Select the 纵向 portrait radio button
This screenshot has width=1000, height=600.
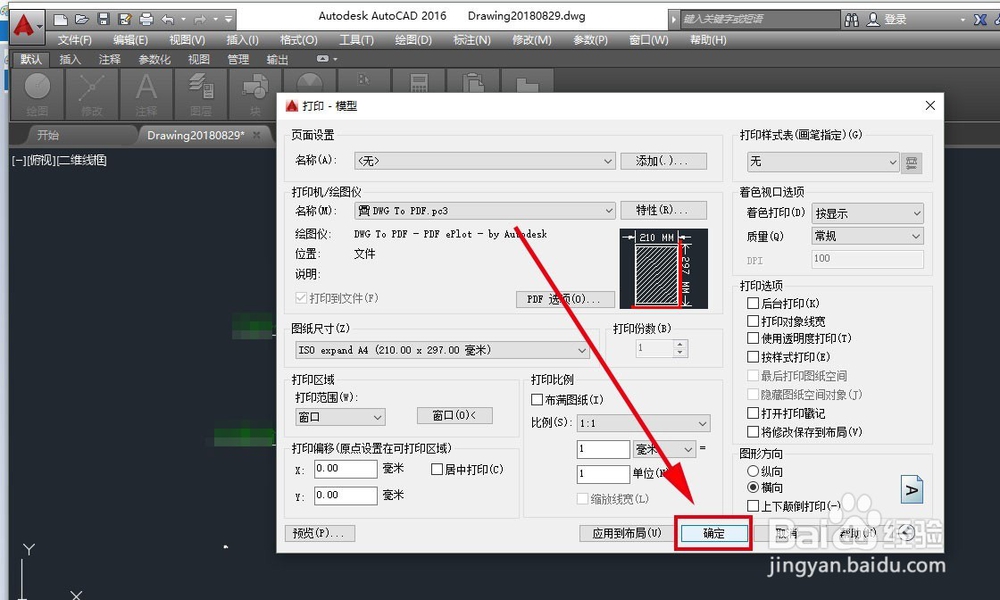tap(753, 471)
